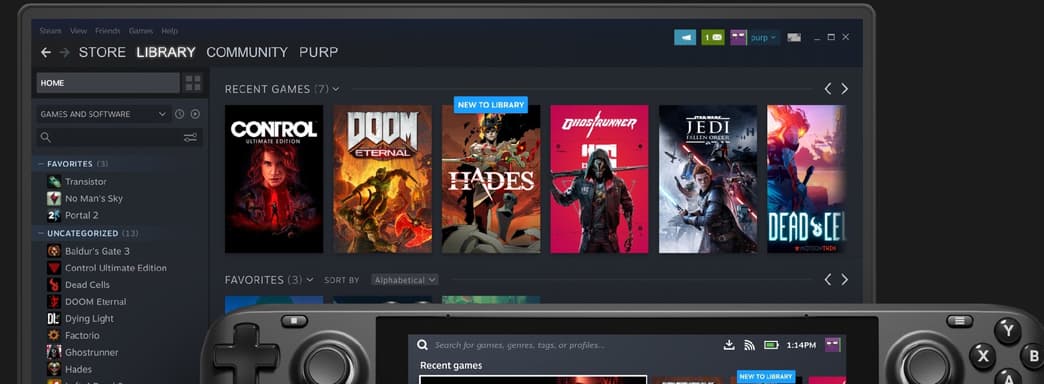
Task: Click the Transistor game icon in sidebar
Action: (x=54, y=182)
